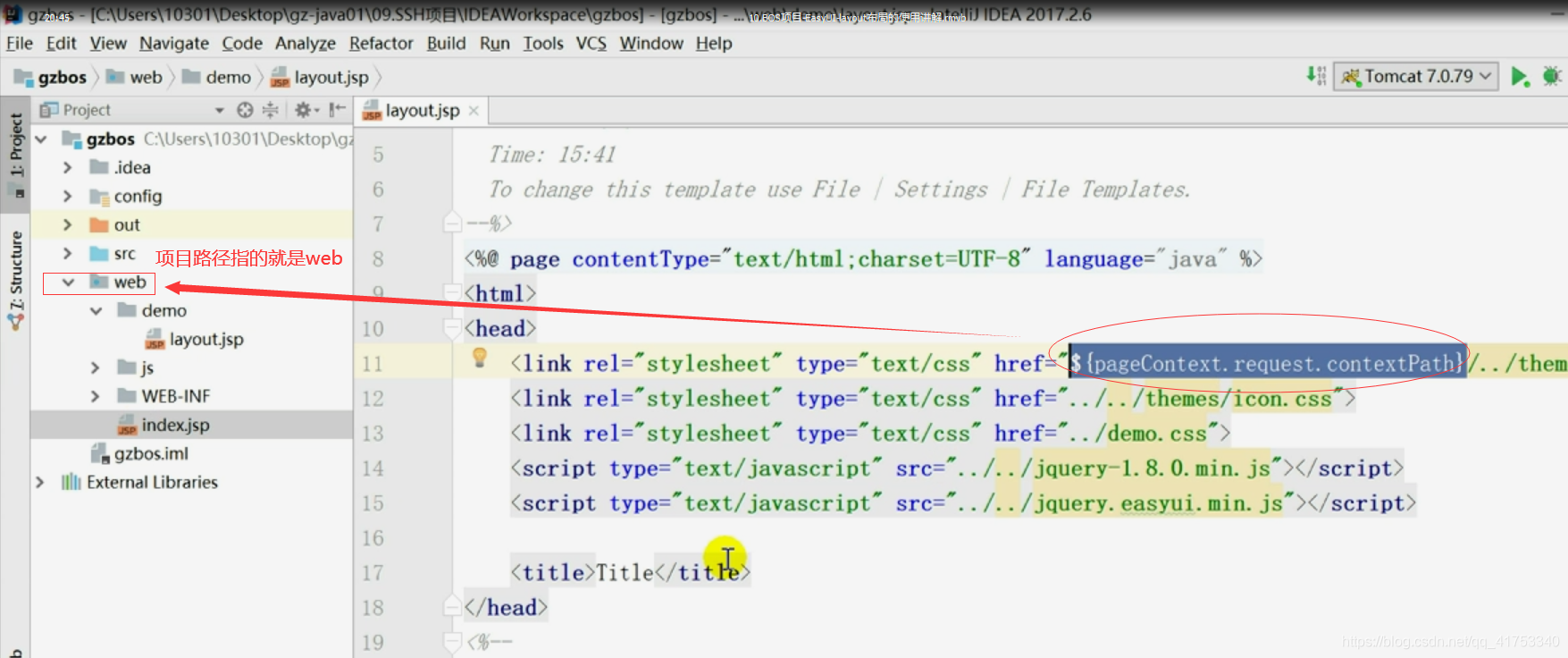Expand the .idea folder

tap(68, 168)
